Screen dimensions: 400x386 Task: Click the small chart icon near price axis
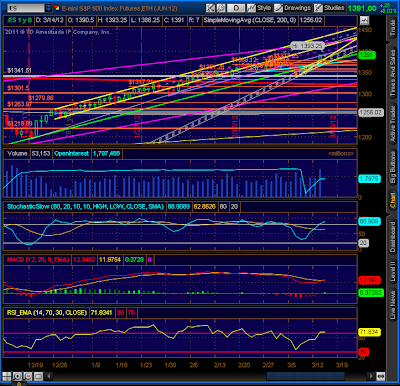click(364, 20)
